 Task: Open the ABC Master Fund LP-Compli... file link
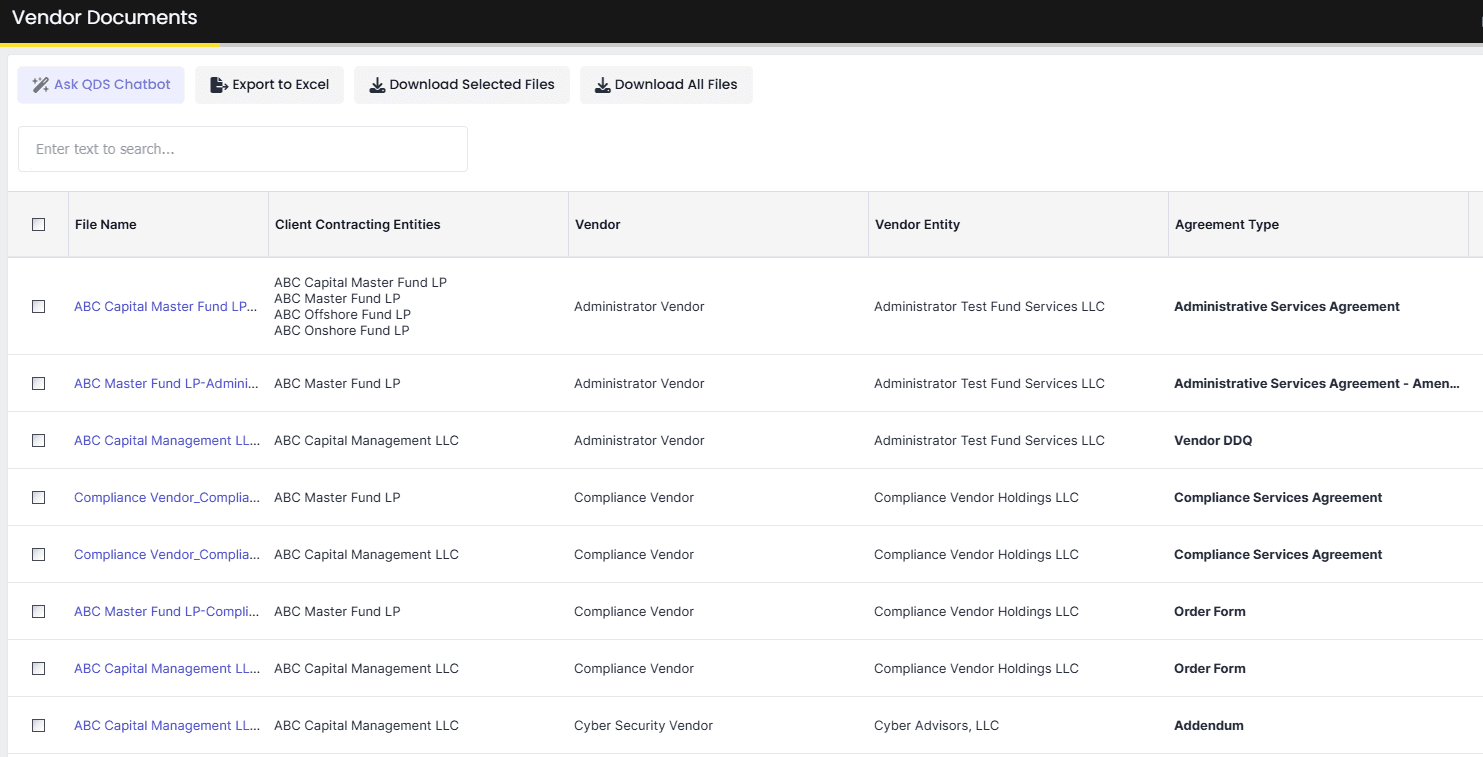pyautogui.click(x=167, y=612)
